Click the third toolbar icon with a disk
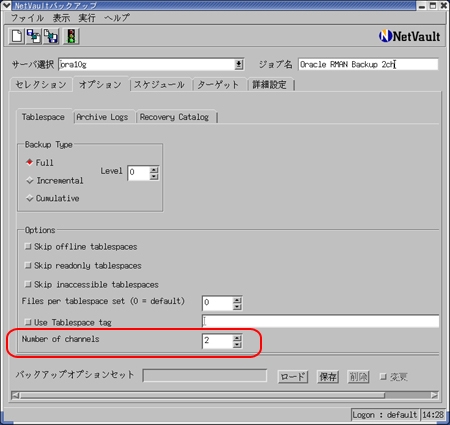Screen dimensions: 450x425 (51, 36)
